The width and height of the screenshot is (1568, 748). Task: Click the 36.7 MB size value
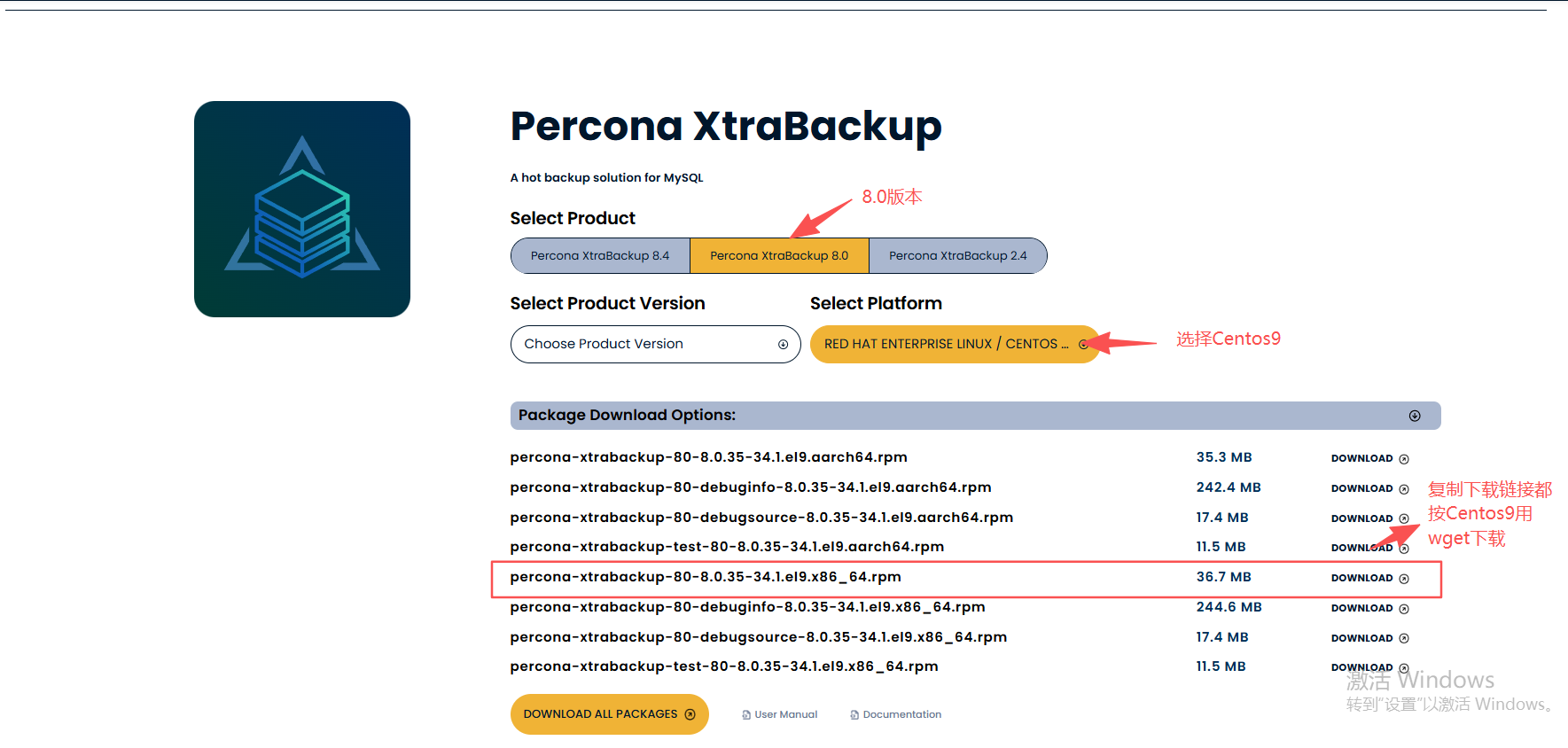(1224, 577)
